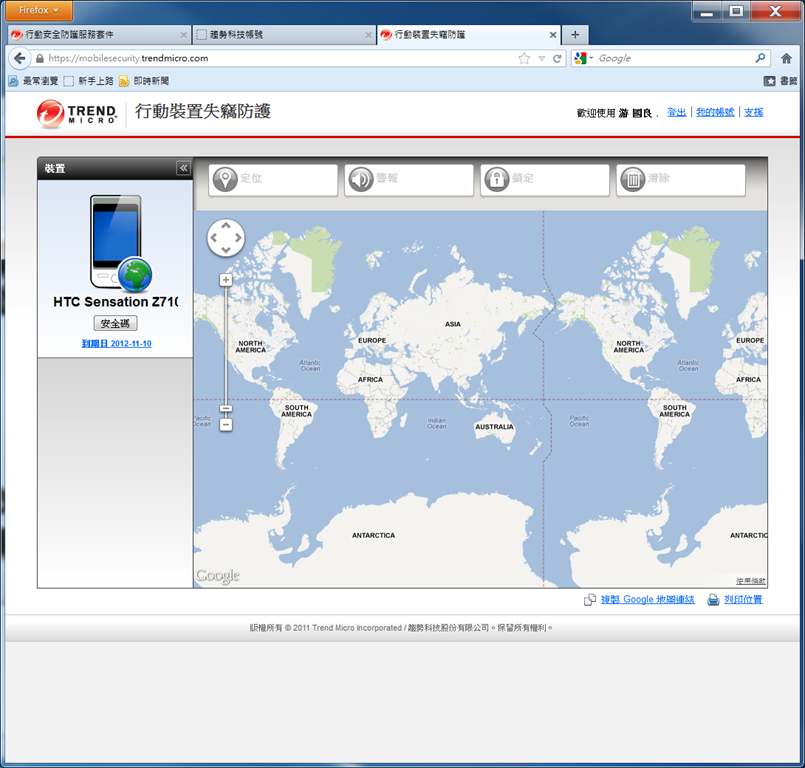This screenshot has height=768, width=805.
Task: Open the 即時新聞 news feed bookmark
Action: point(144,81)
